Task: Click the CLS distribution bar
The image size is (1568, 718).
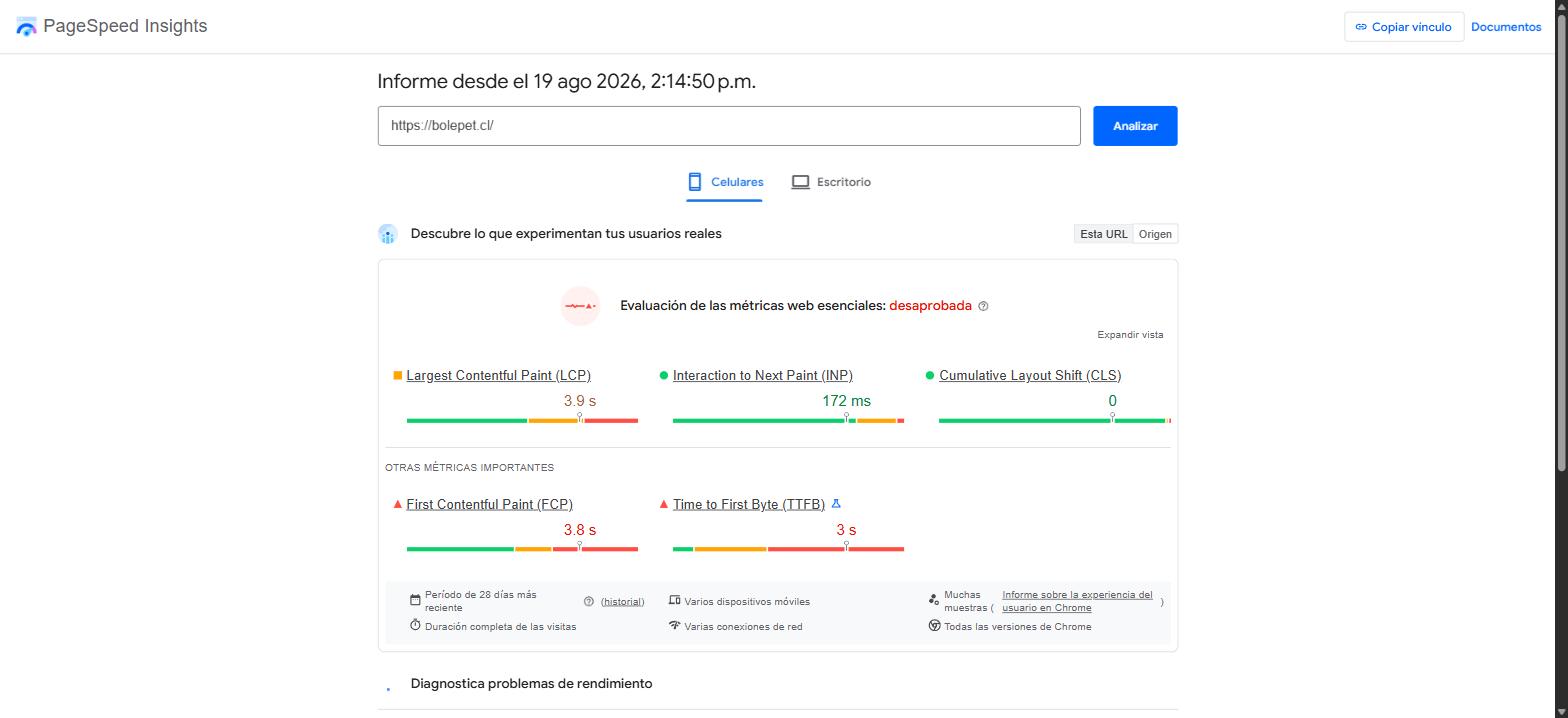Action: 1055,421
